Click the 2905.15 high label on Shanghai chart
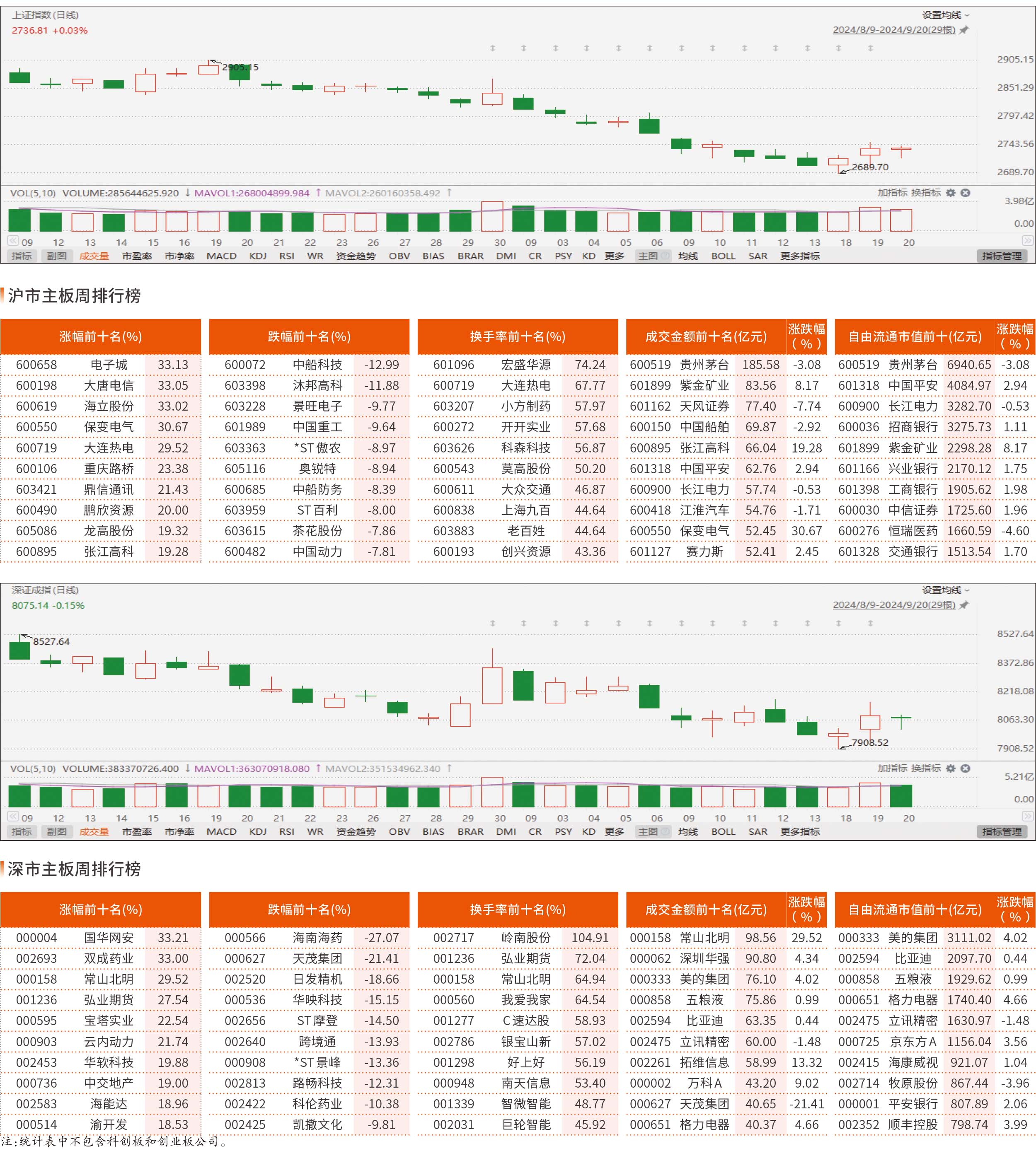Image resolution: width=1036 pixels, height=1156 pixels. [x=240, y=67]
